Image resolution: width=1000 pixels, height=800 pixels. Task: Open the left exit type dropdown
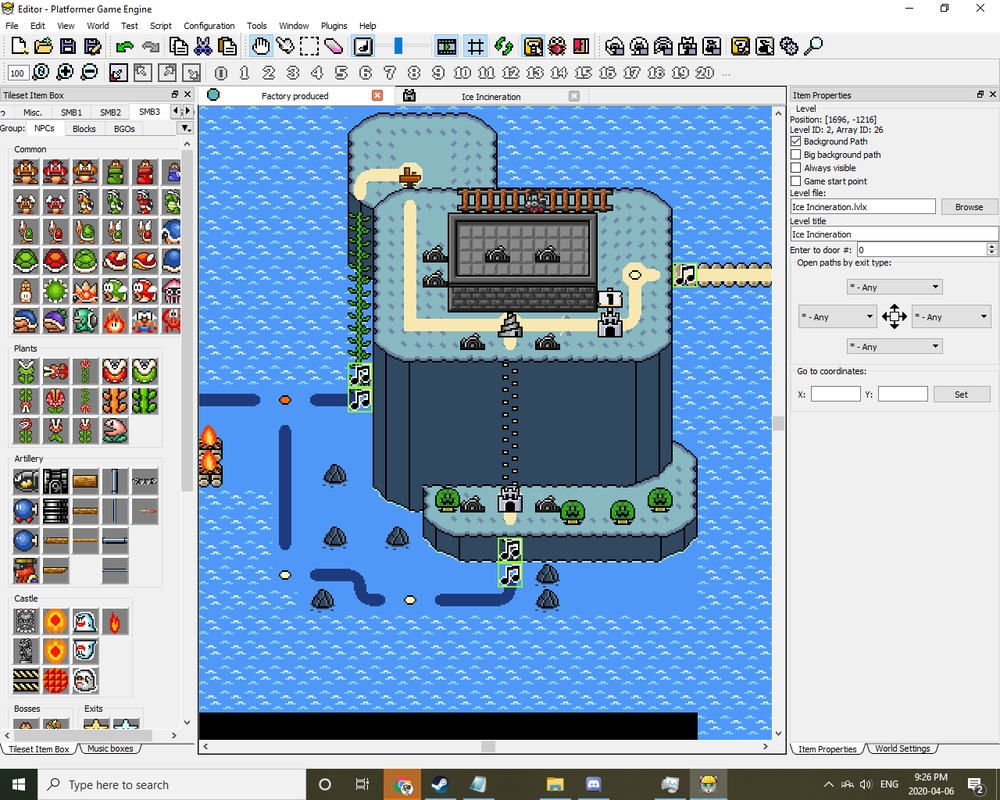[837, 316]
